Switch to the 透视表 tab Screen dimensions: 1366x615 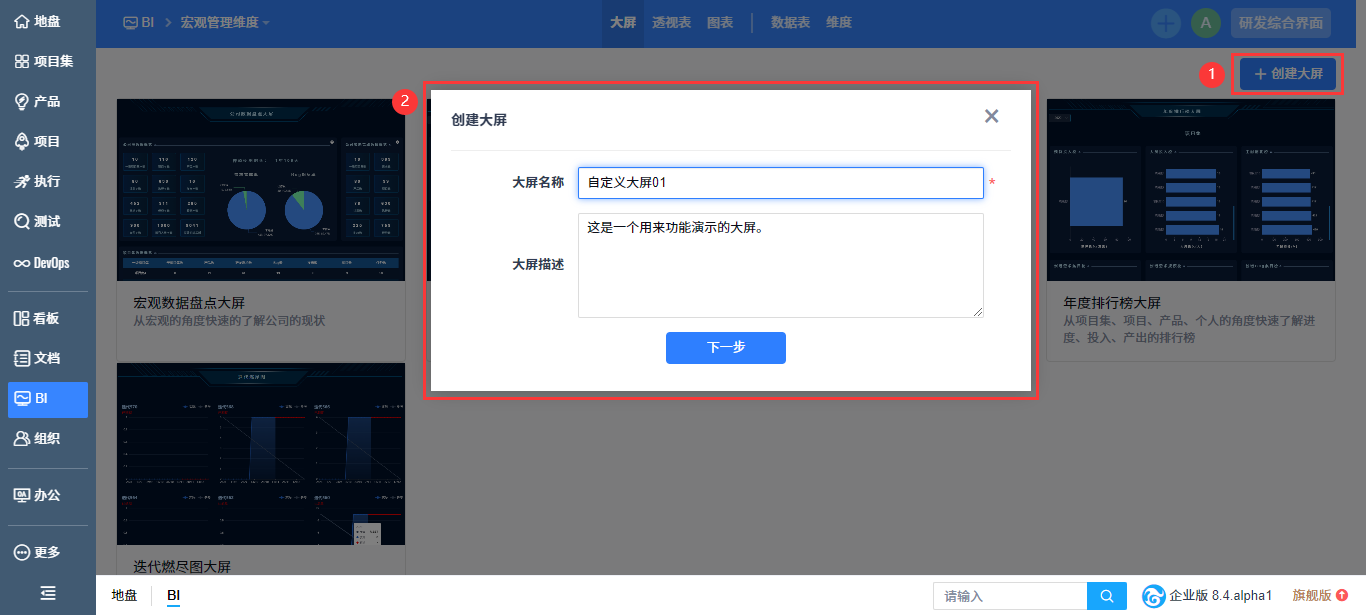[671, 22]
